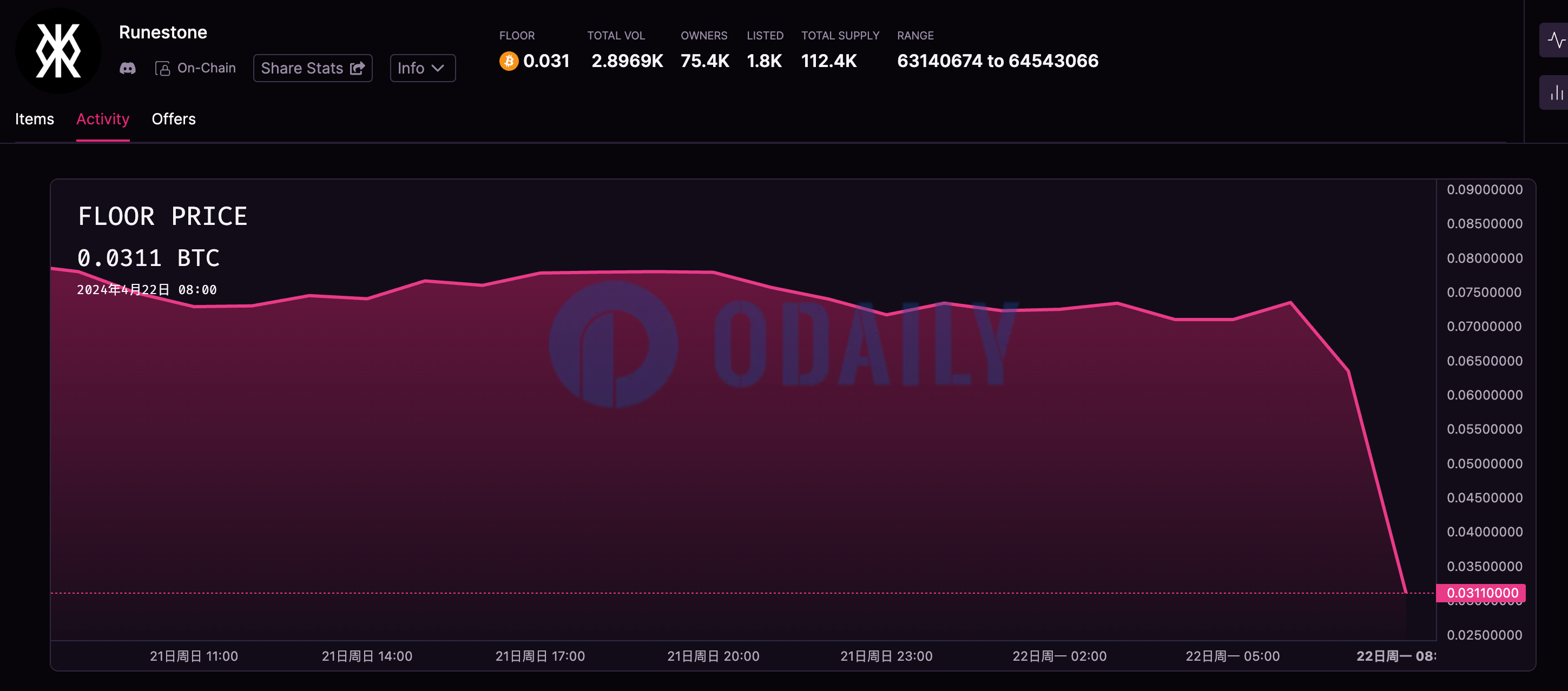Select the Activity tab
This screenshot has width=1568, height=691.
click(102, 119)
